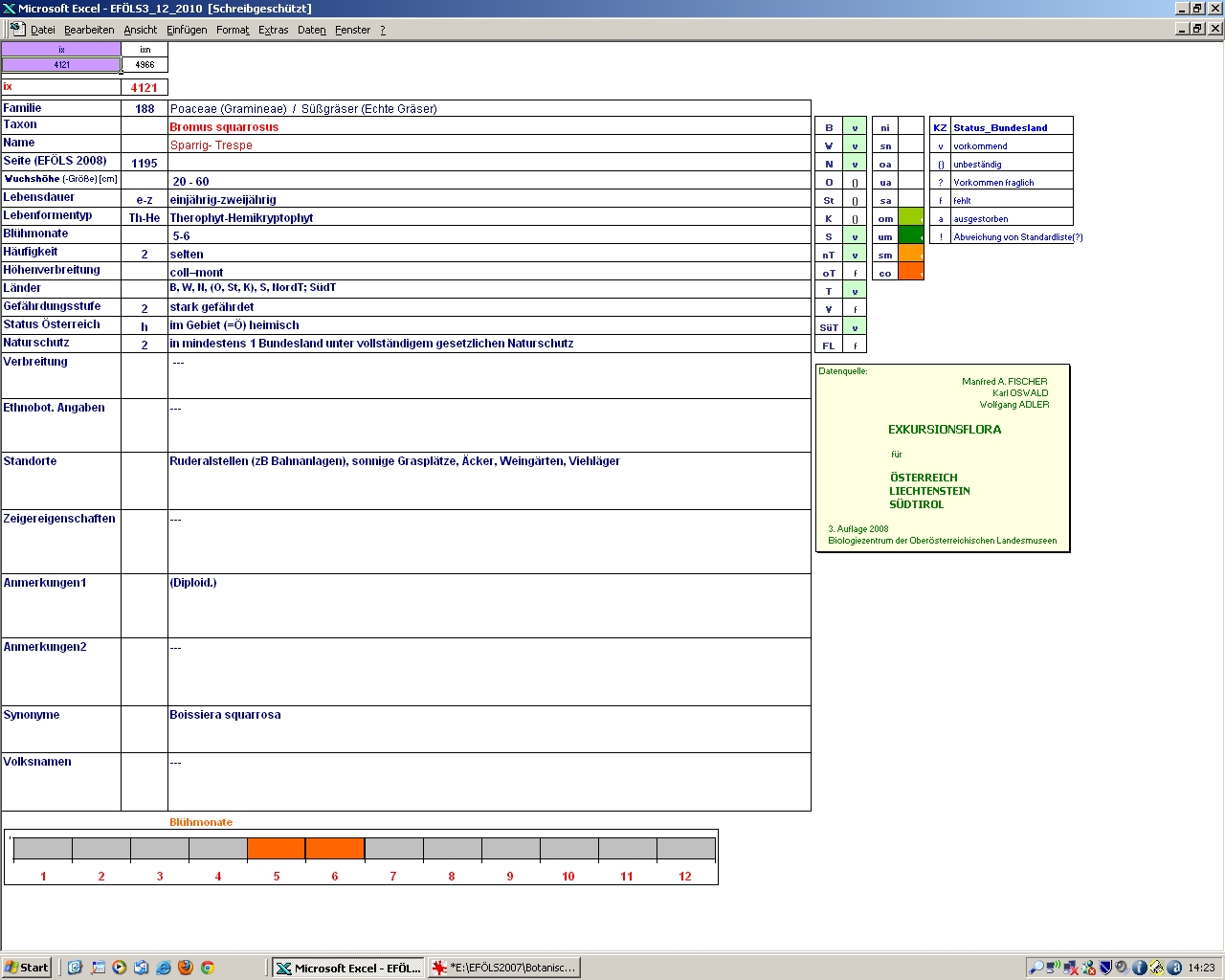Restore the inner workbook window
Image resolution: width=1225 pixels, height=980 pixels.
pyautogui.click(x=1197, y=29)
